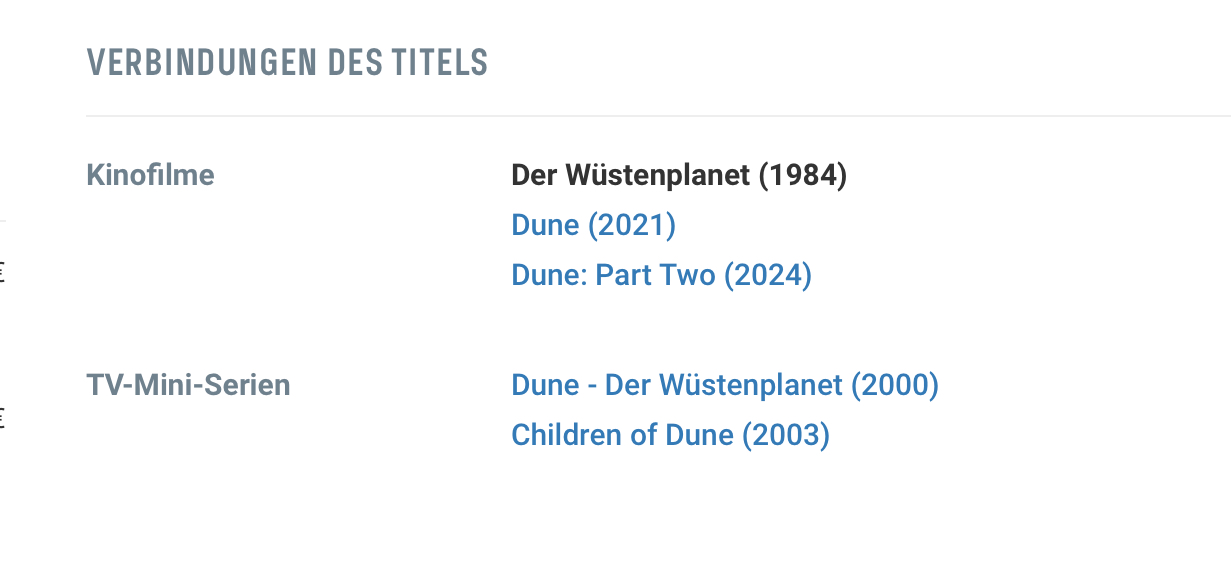1231x586 pixels.
Task: Click the year (2024) in Part Two link
Action: [767, 275]
